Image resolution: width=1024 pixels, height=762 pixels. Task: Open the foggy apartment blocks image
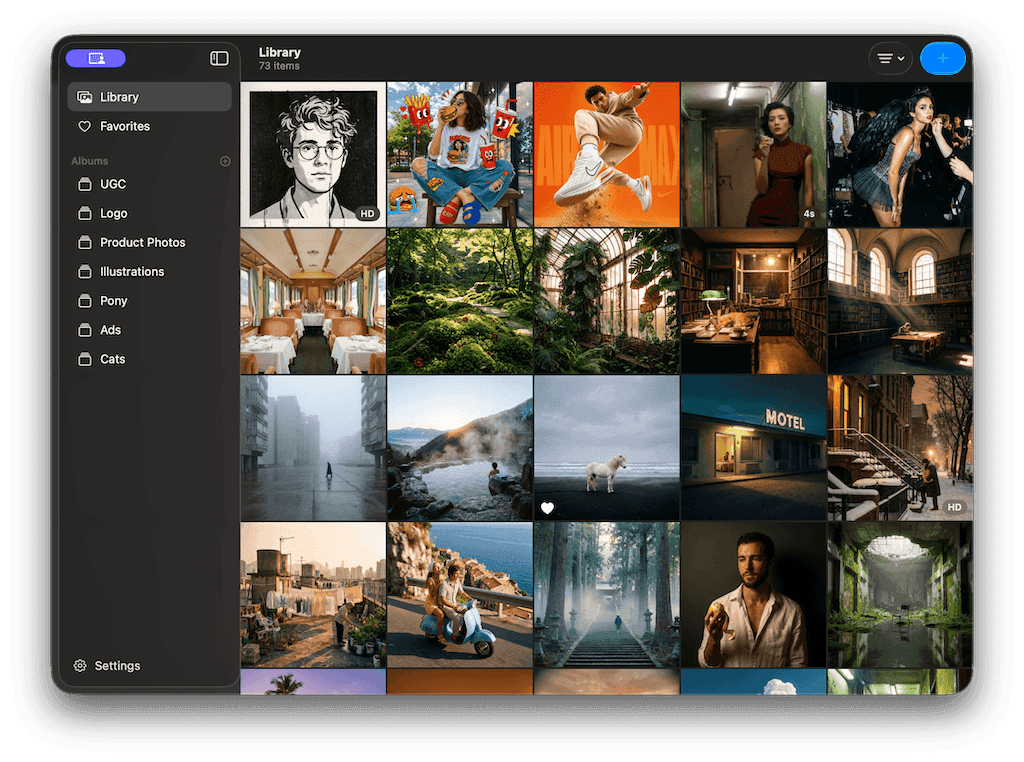313,448
